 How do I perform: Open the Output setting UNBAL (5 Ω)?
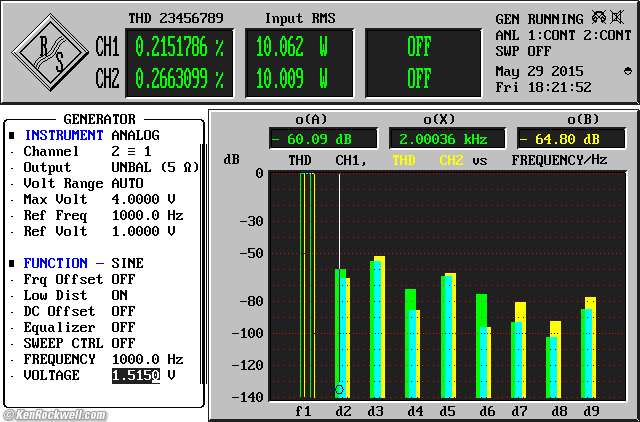pyautogui.click(x=155, y=167)
